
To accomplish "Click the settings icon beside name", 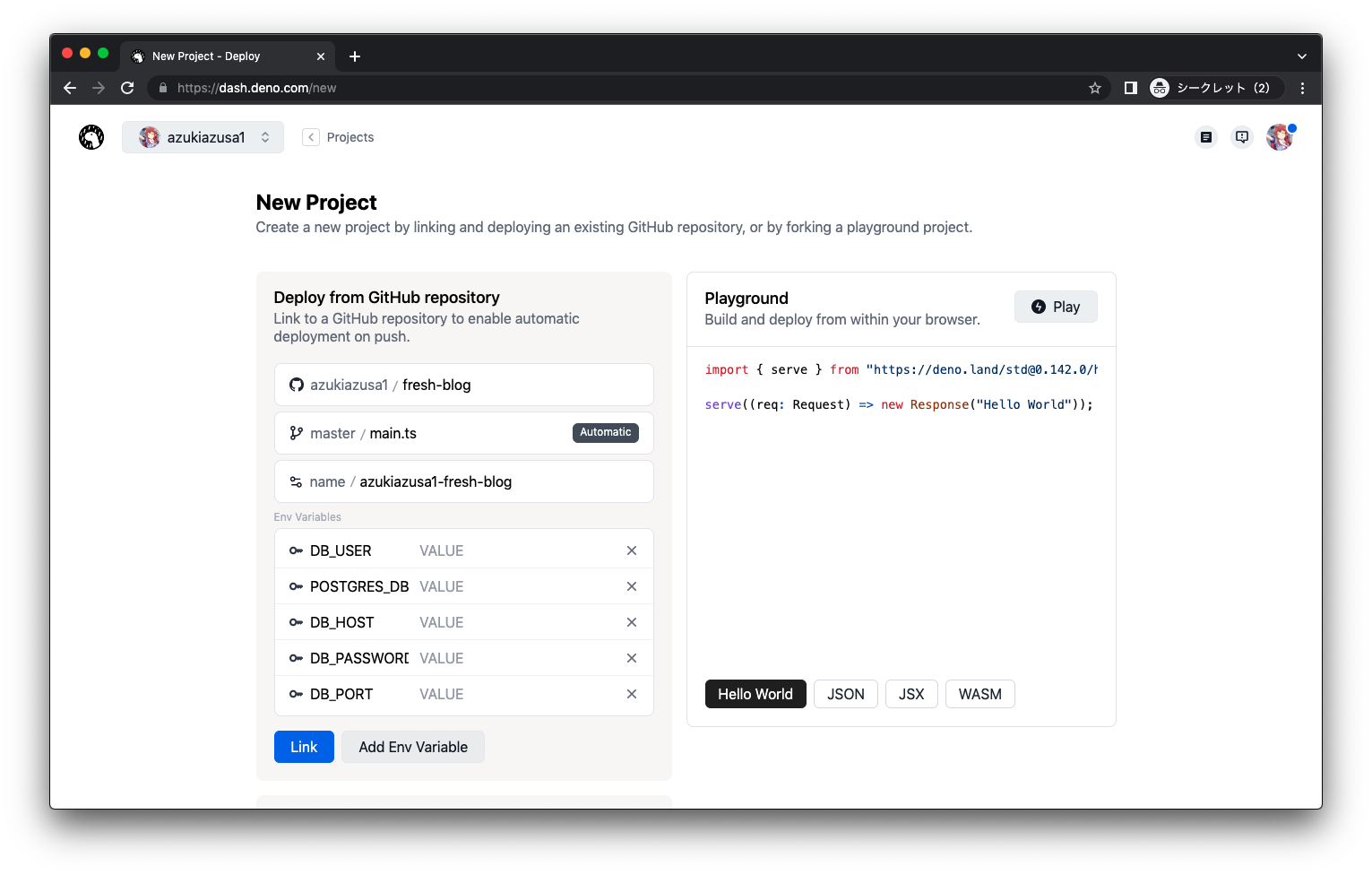I will [296, 481].
